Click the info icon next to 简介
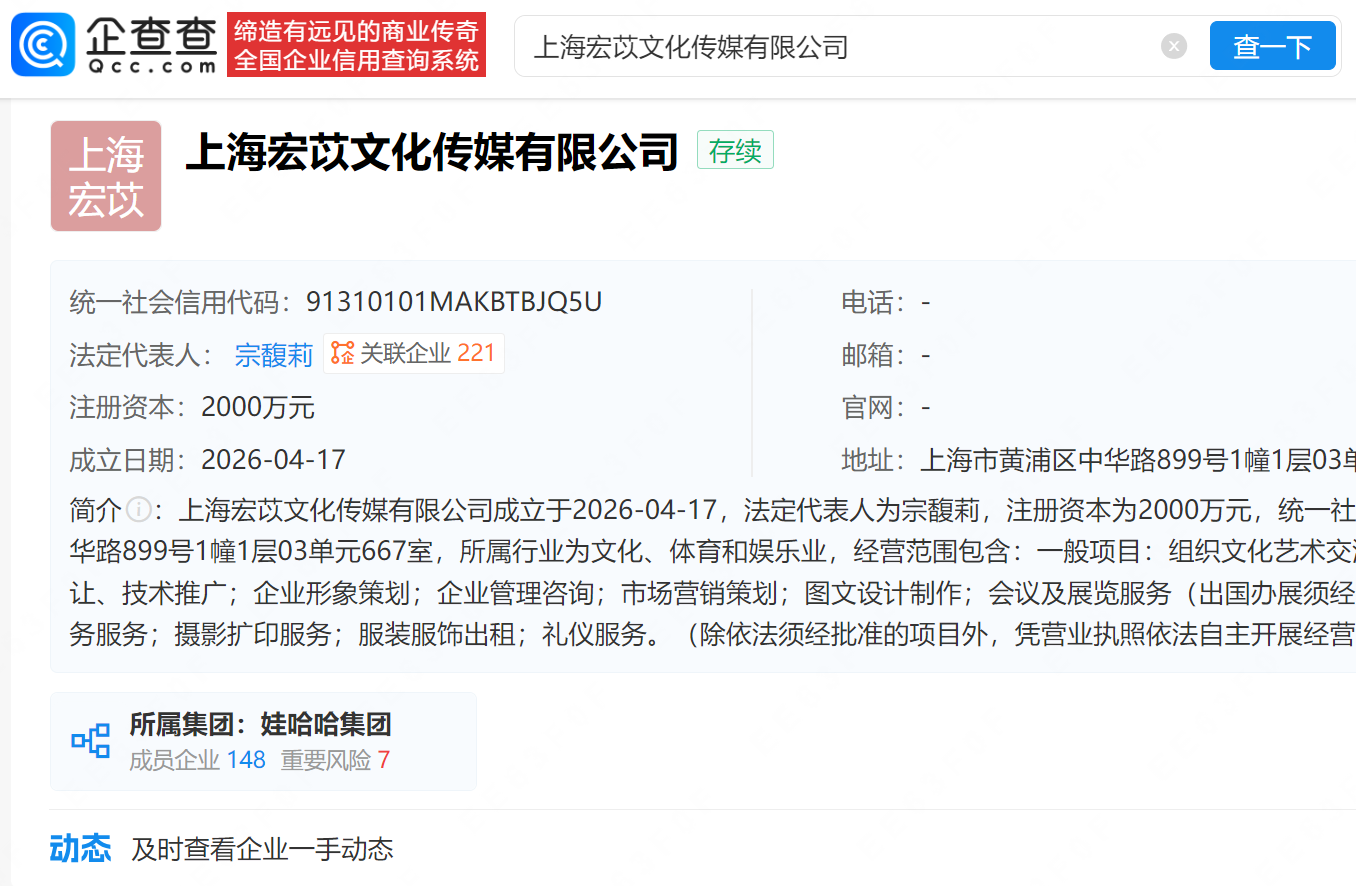 (139, 510)
